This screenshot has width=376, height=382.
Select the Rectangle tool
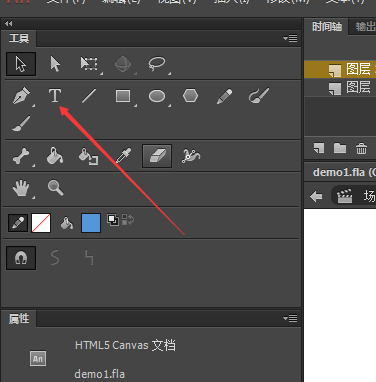point(123,96)
